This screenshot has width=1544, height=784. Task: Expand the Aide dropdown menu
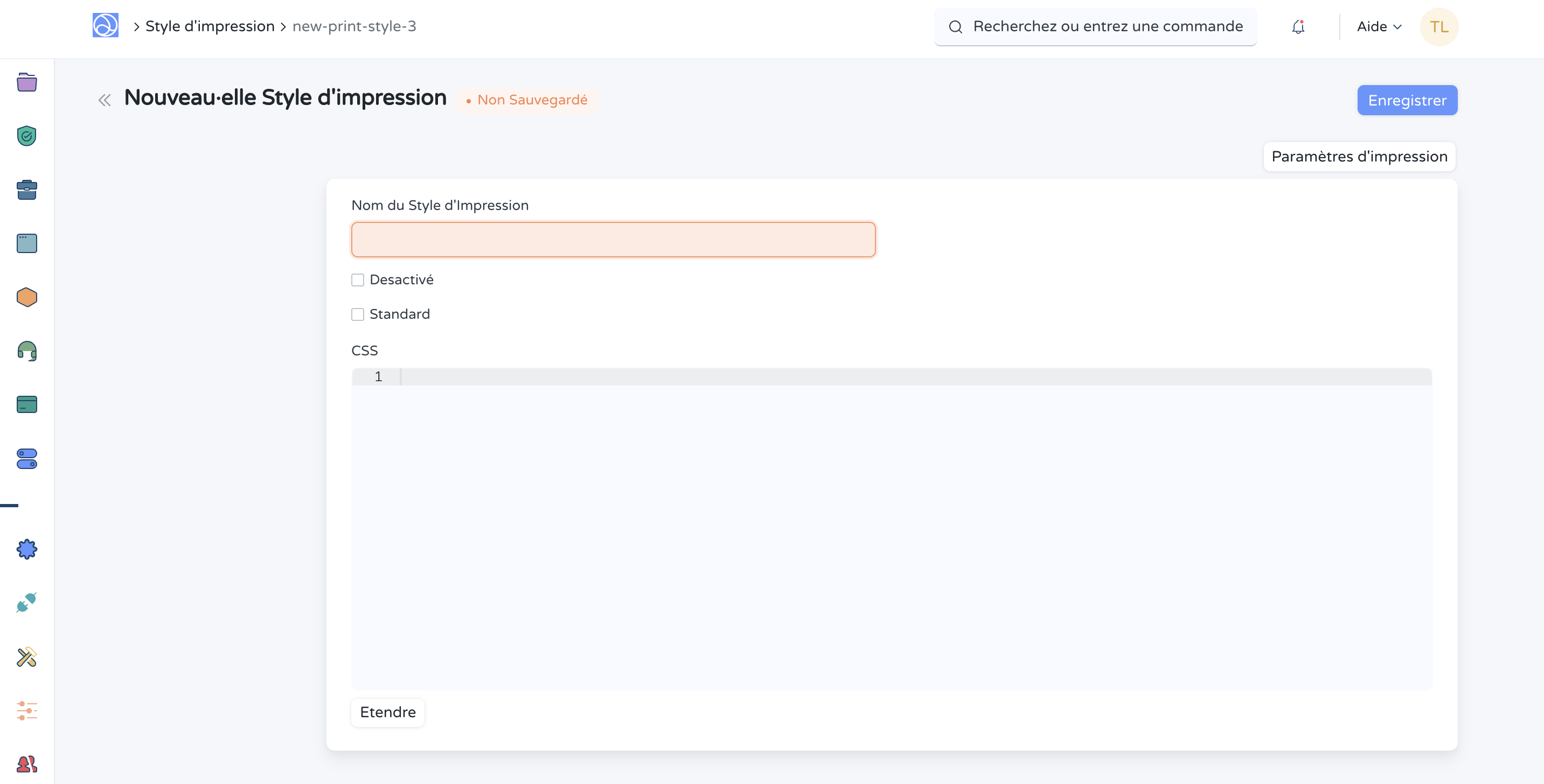pos(1379,27)
